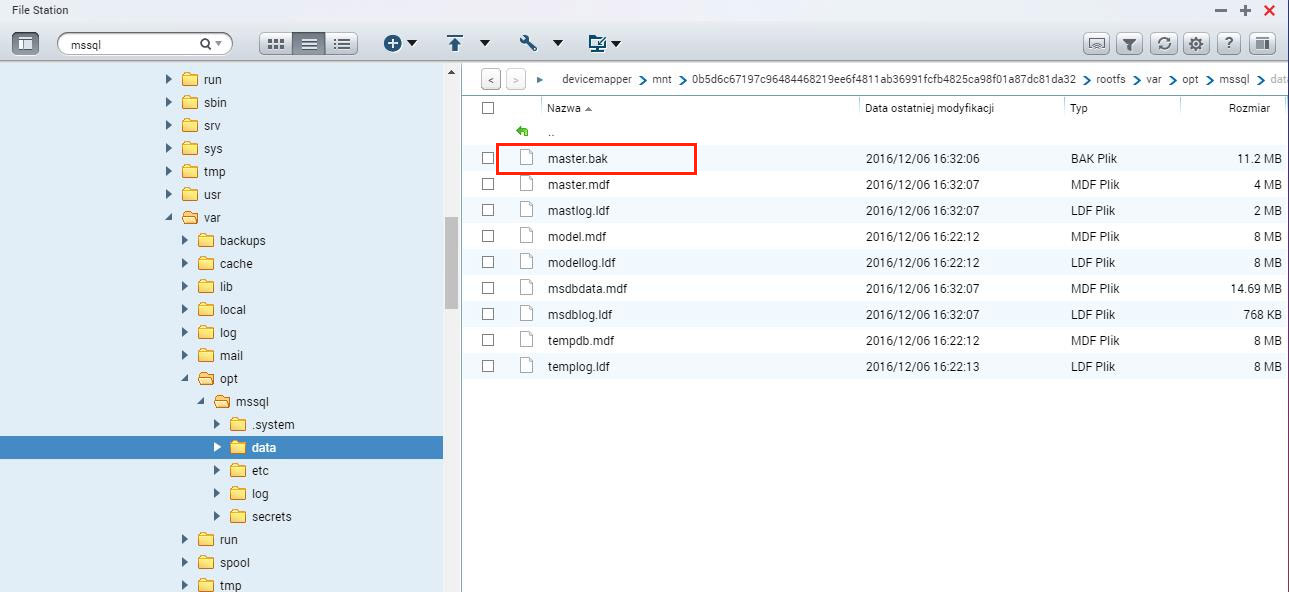Click the filter funnel icon
1289x592 pixels.
click(x=1130, y=44)
